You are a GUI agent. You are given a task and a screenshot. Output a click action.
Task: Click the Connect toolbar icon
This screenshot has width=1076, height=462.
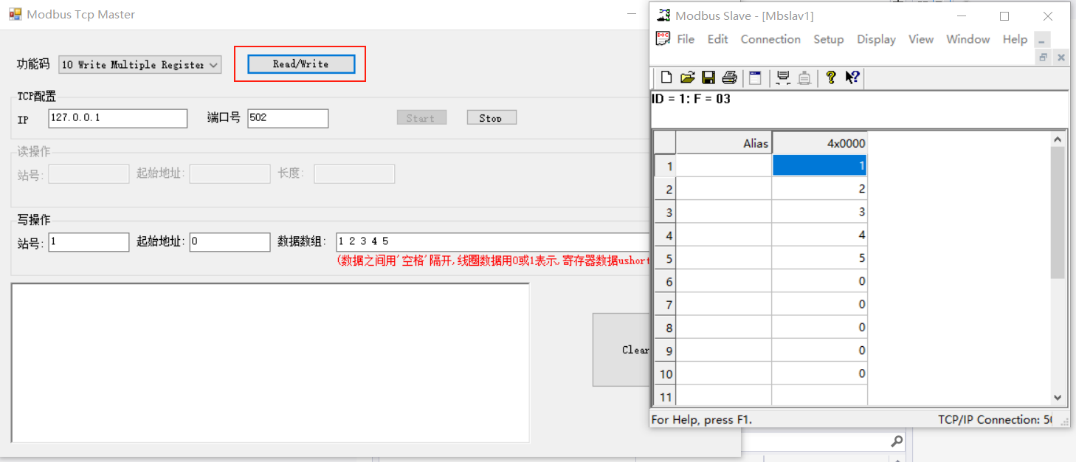pos(783,78)
